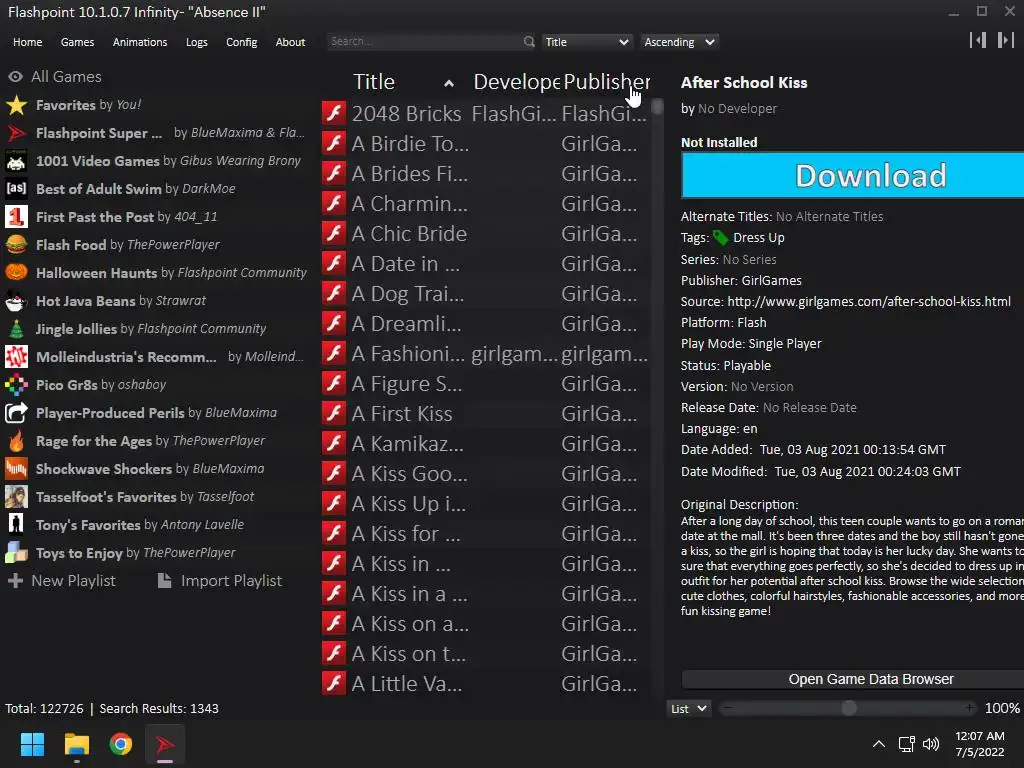This screenshot has width=1024, height=768.
Task: Sort by the Developer column header
Action: (517, 82)
